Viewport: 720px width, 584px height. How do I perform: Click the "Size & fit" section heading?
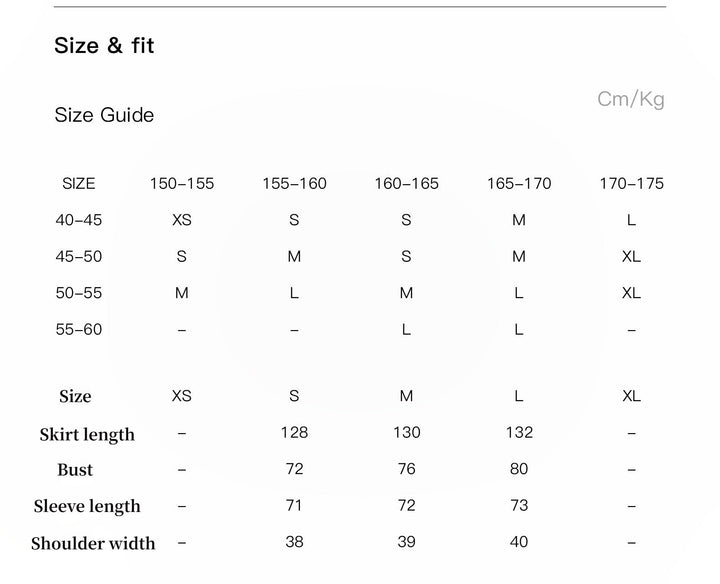(x=104, y=46)
